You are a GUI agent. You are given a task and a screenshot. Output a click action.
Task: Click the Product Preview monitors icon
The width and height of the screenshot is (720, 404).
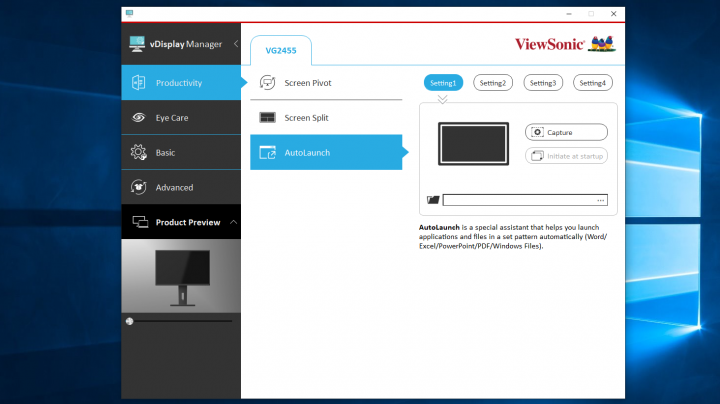coord(140,222)
